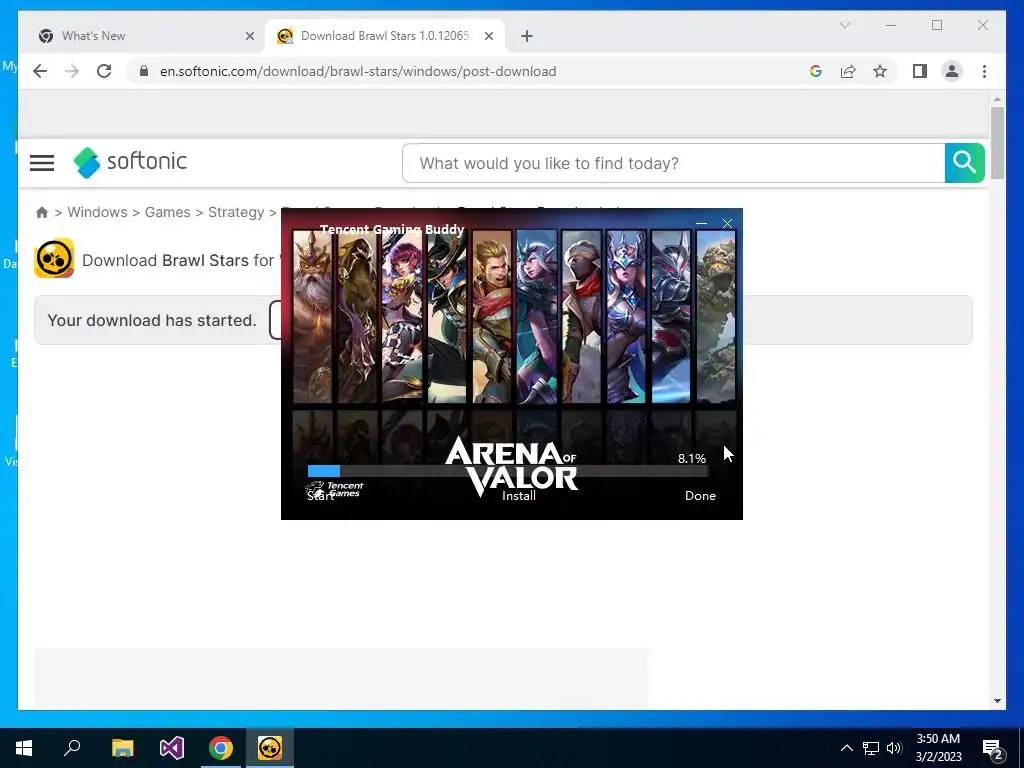The width and height of the screenshot is (1024, 768).
Task: Close the Tencent Gaming Buddy installer
Action: coord(727,223)
